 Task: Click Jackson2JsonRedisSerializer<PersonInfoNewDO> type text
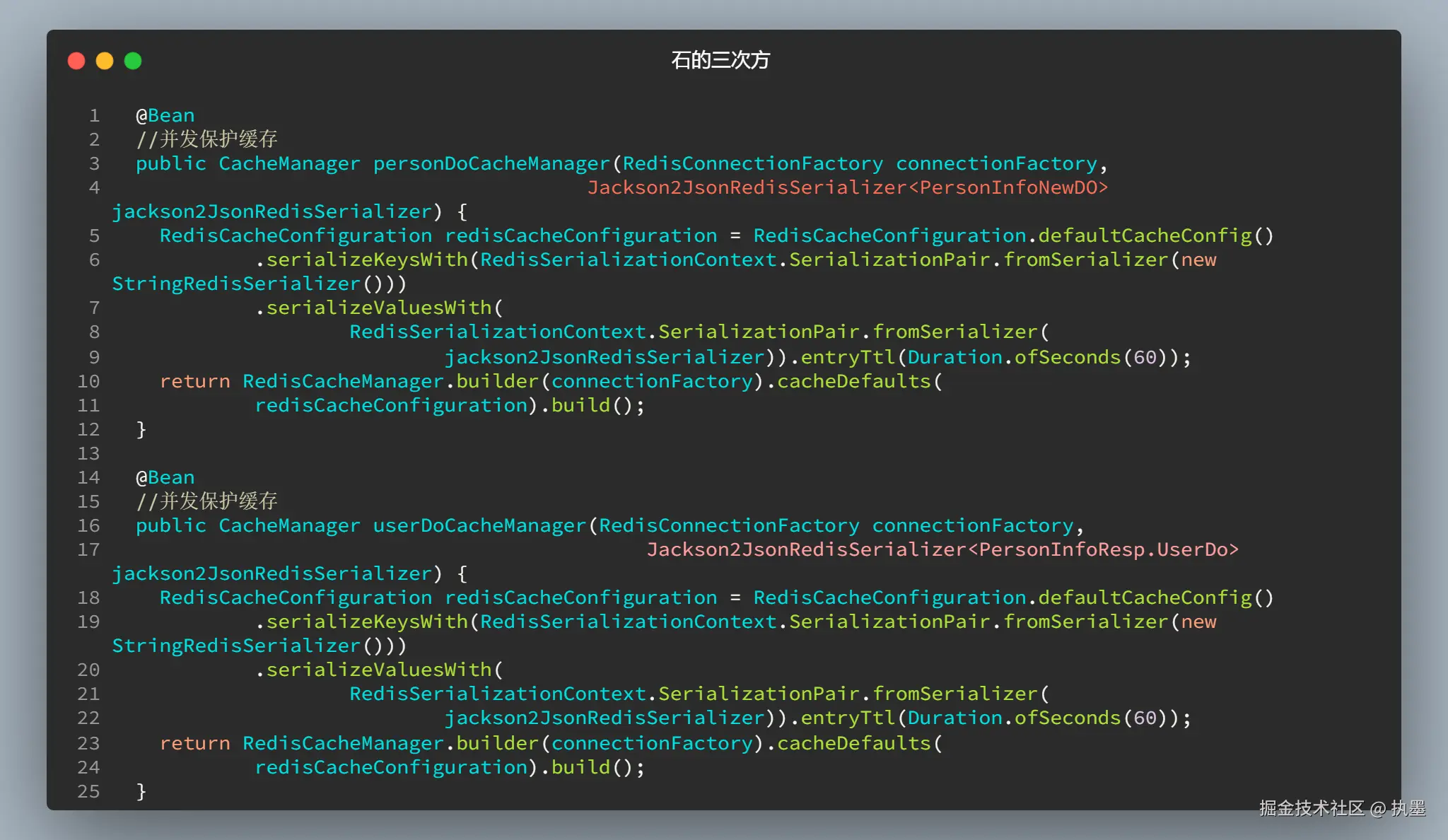point(847,187)
